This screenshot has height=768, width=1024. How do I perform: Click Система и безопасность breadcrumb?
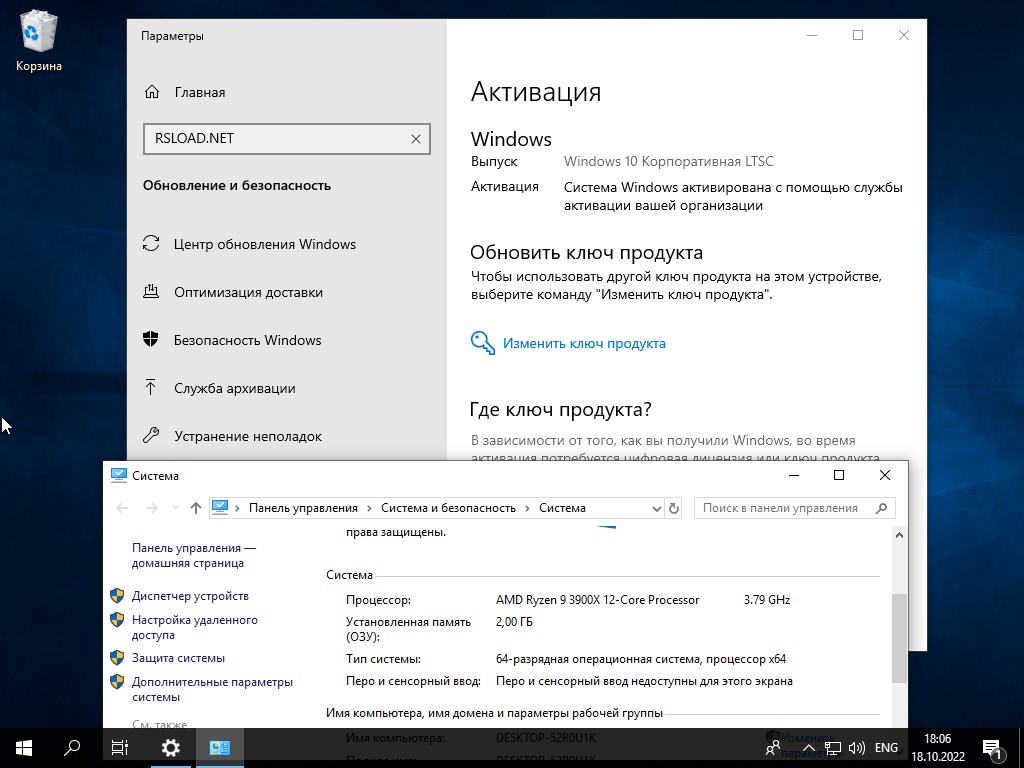pyautogui.click(x=448, y=508)
